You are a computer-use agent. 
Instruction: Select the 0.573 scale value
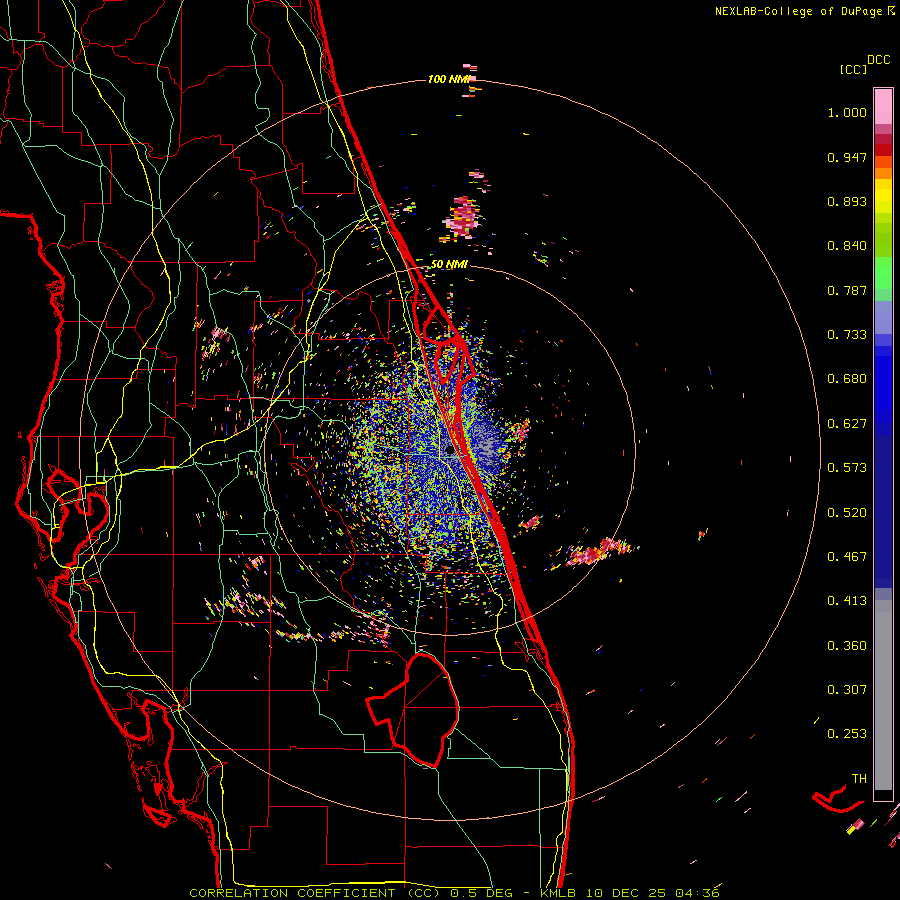847,468
